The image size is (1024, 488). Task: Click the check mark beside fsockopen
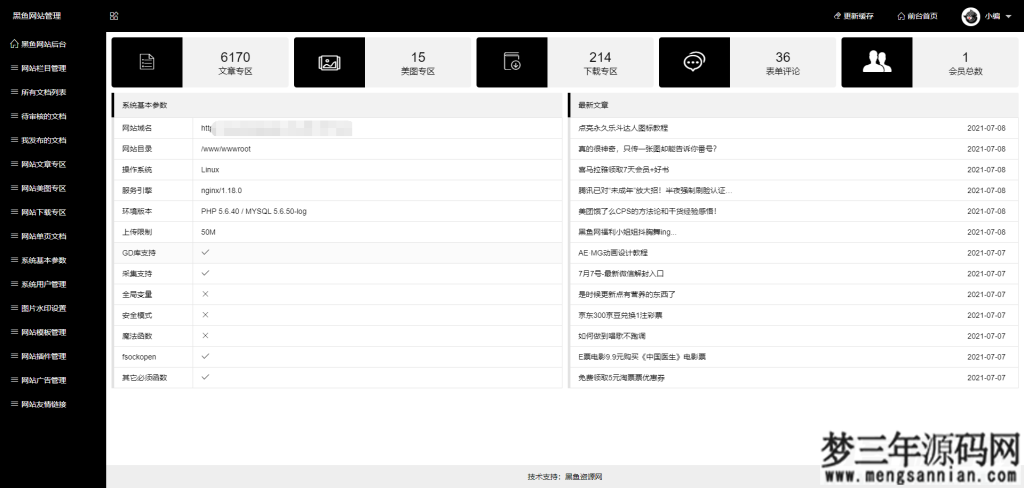coord(205,357)
